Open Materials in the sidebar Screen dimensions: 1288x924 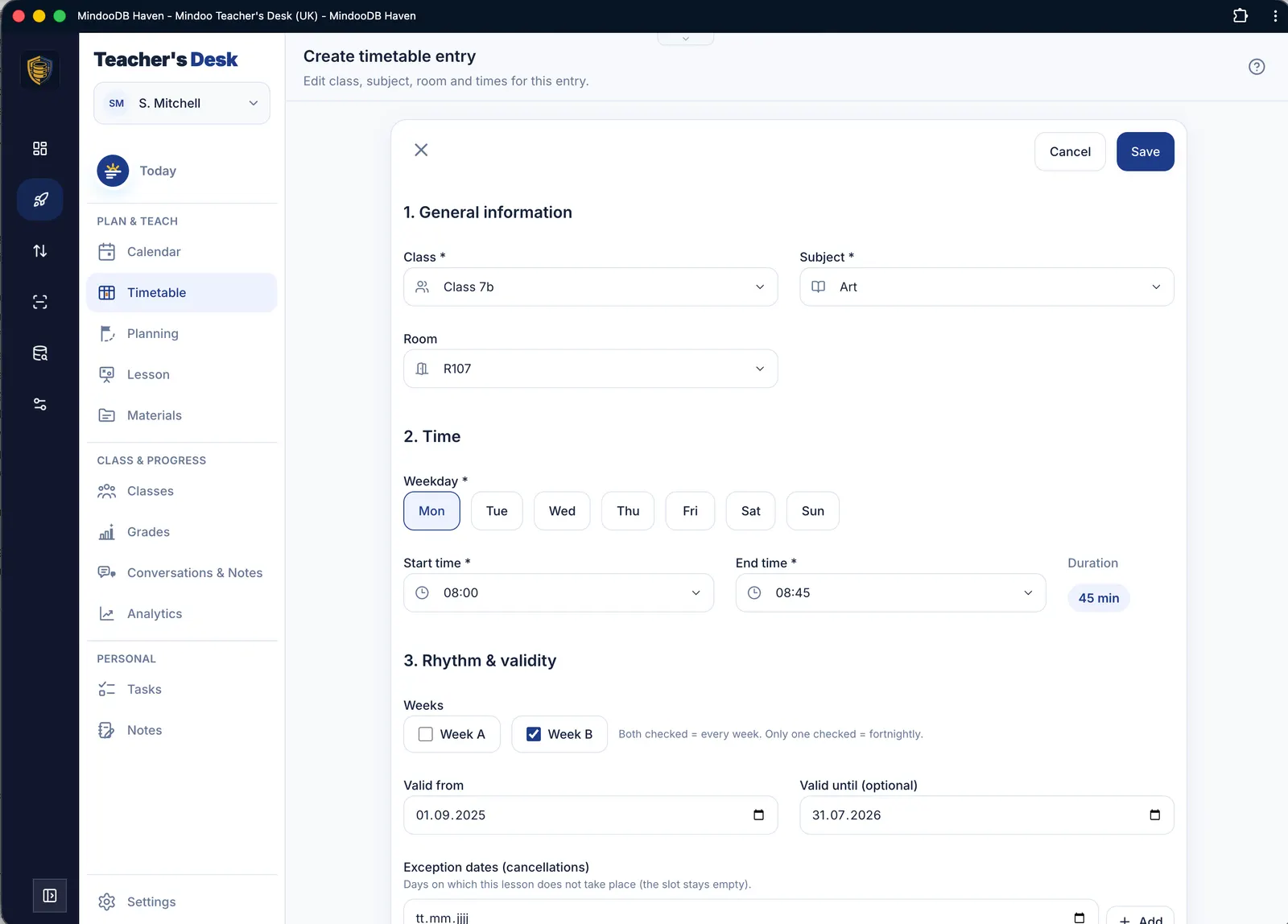(x=182, y=415)
